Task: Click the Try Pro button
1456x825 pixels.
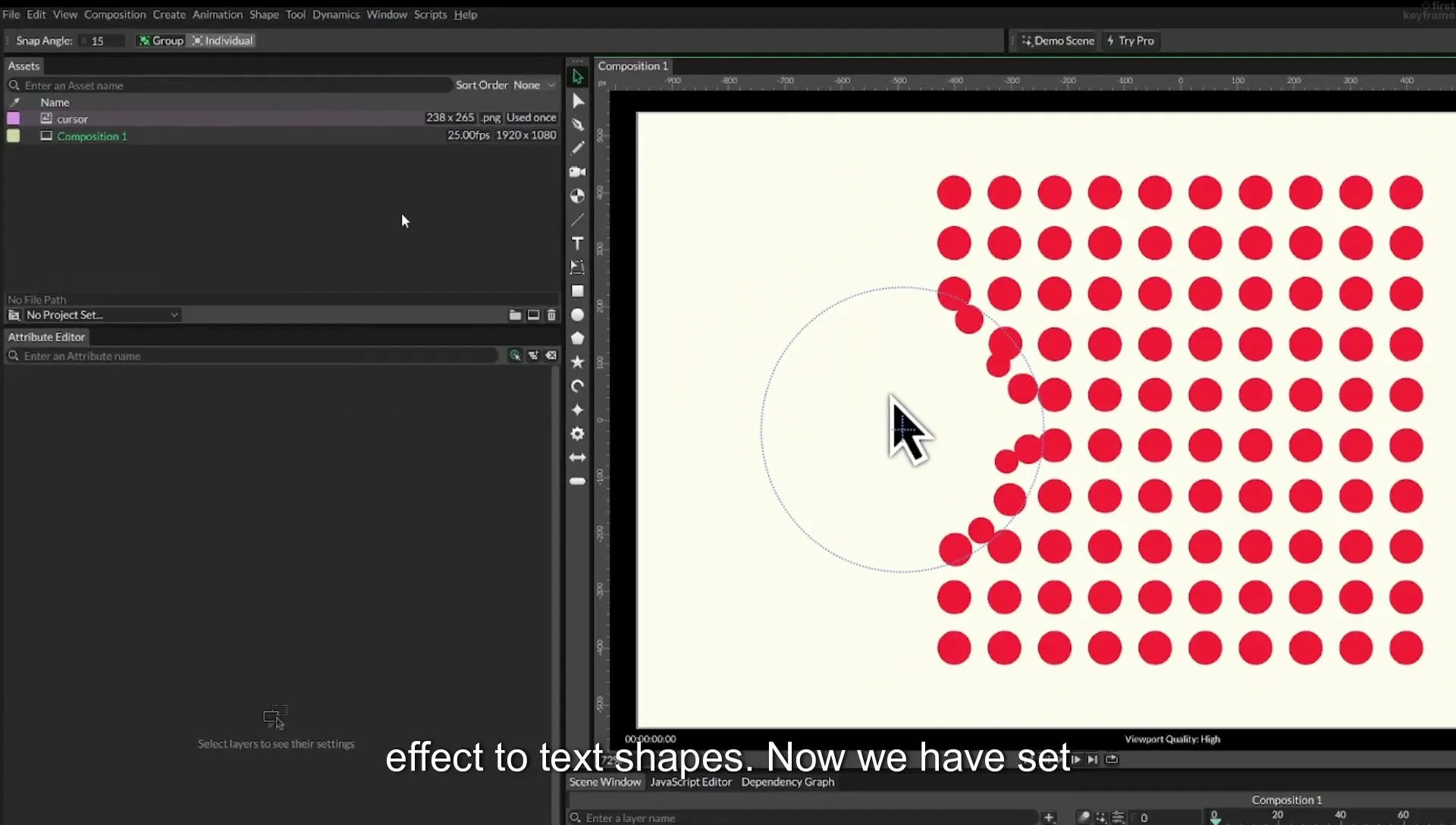Action: (1131, 41)
